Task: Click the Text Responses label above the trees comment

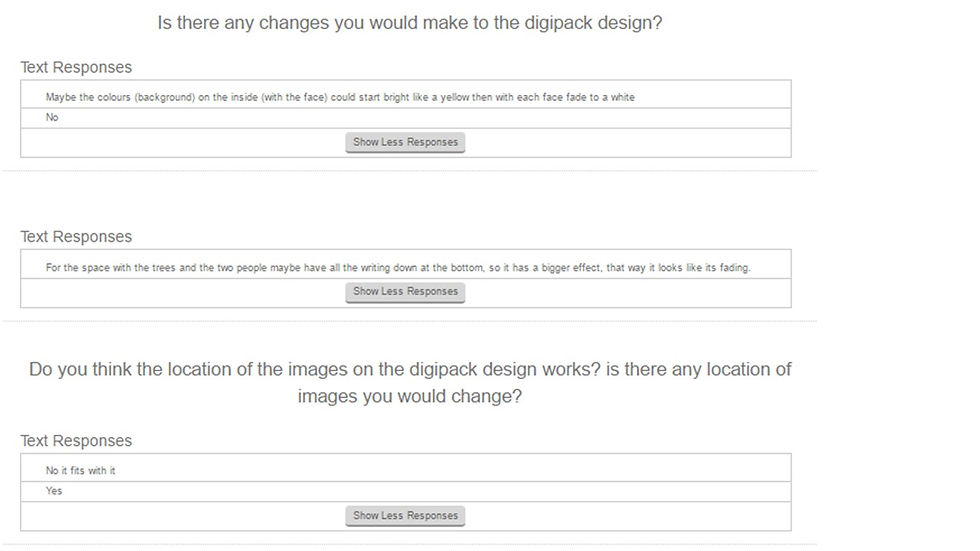Action: click(x=76, y=237)
